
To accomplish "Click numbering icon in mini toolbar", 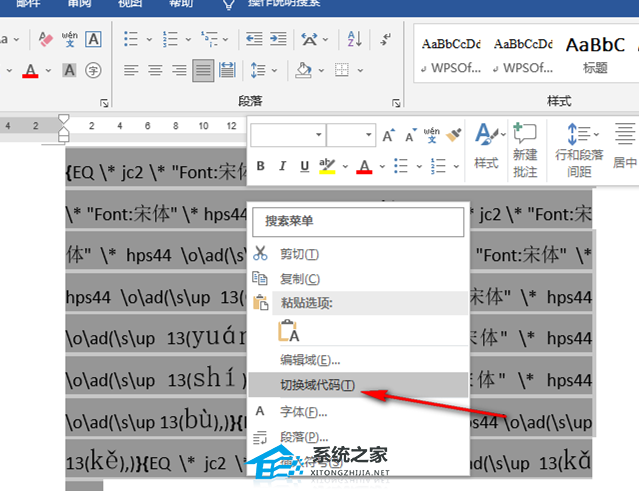I will (438, 166).
